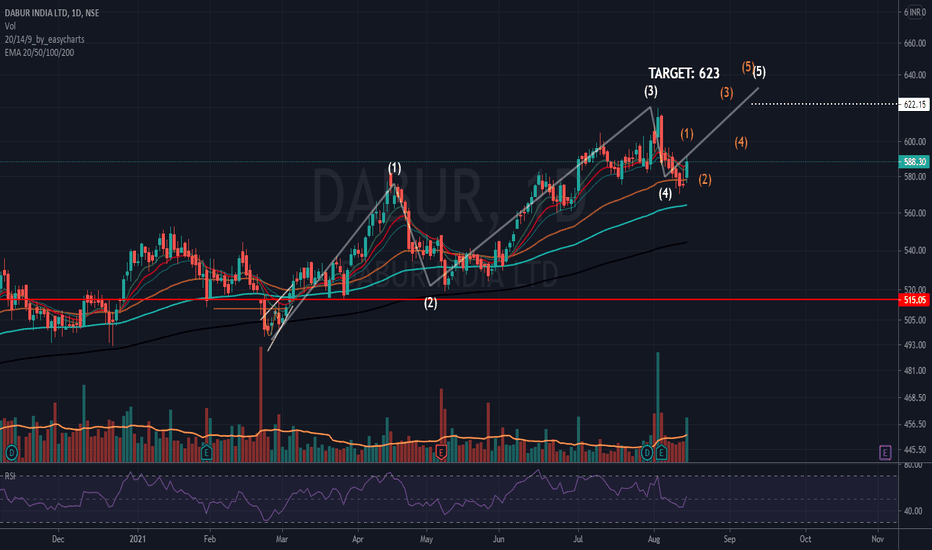The image size is (932, 550).
Task: Click the Sep label on time axis
Action: [x=729, y=539]
